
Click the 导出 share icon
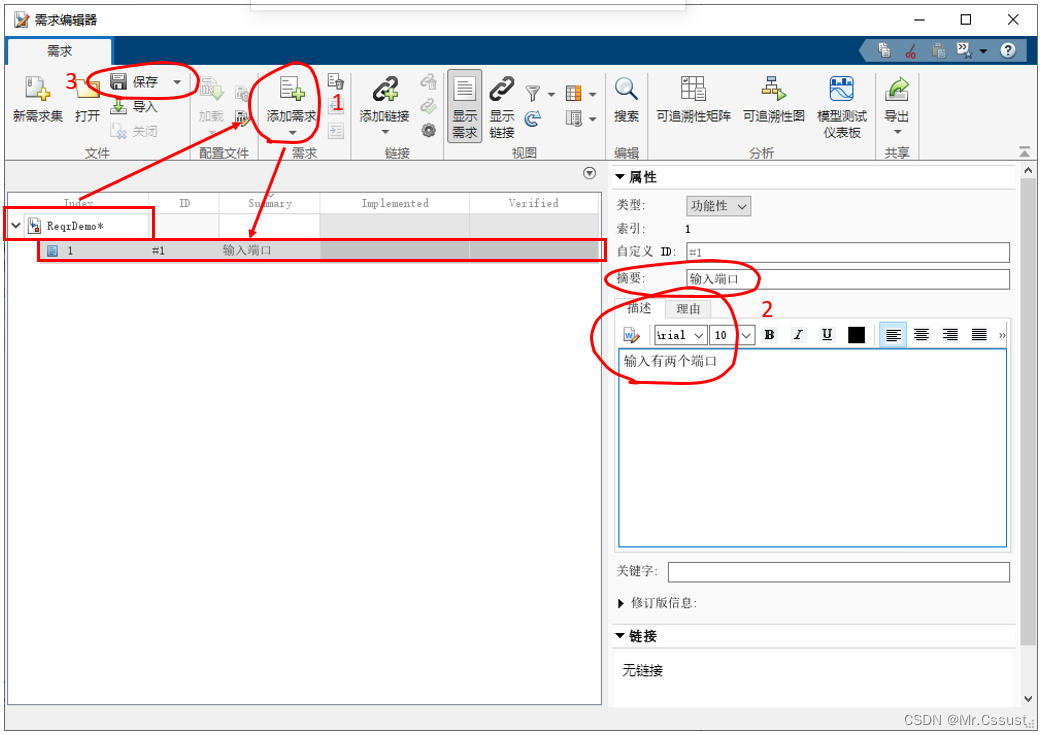pos(897,90)
